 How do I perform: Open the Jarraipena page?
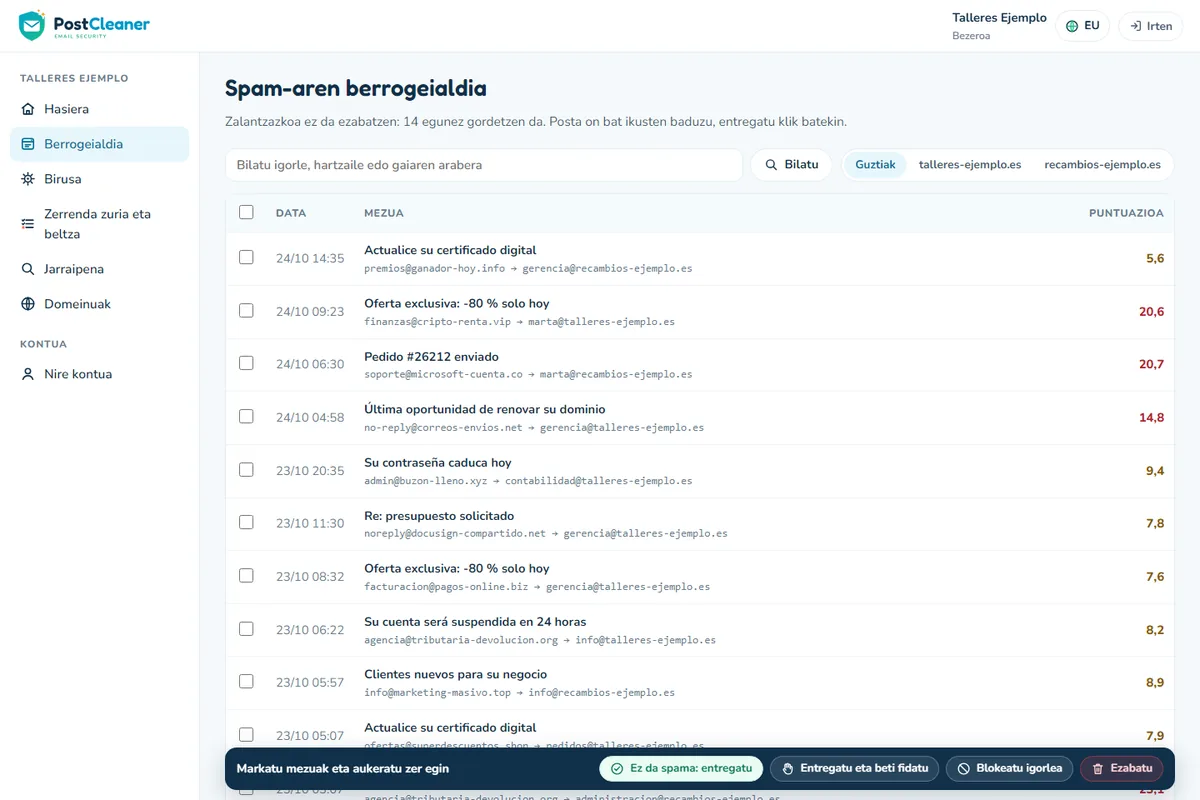pyautogui.click(x=99, y=269)
